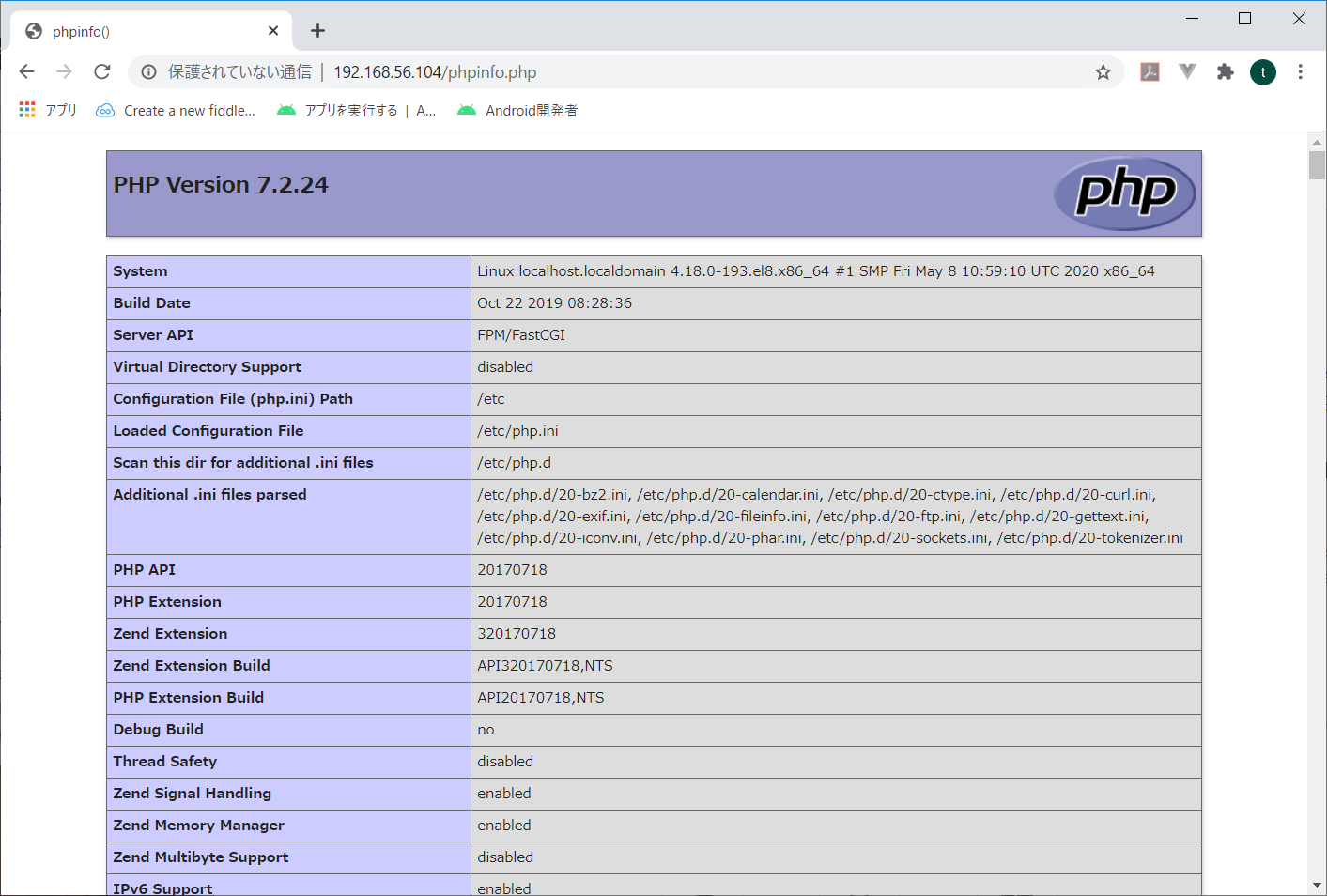Viewport: 1327px width, 896px height.
Task: Click the PHP Extension Build value API20170718,NTS
Action: pyautogui.click(x=541, y=698)
